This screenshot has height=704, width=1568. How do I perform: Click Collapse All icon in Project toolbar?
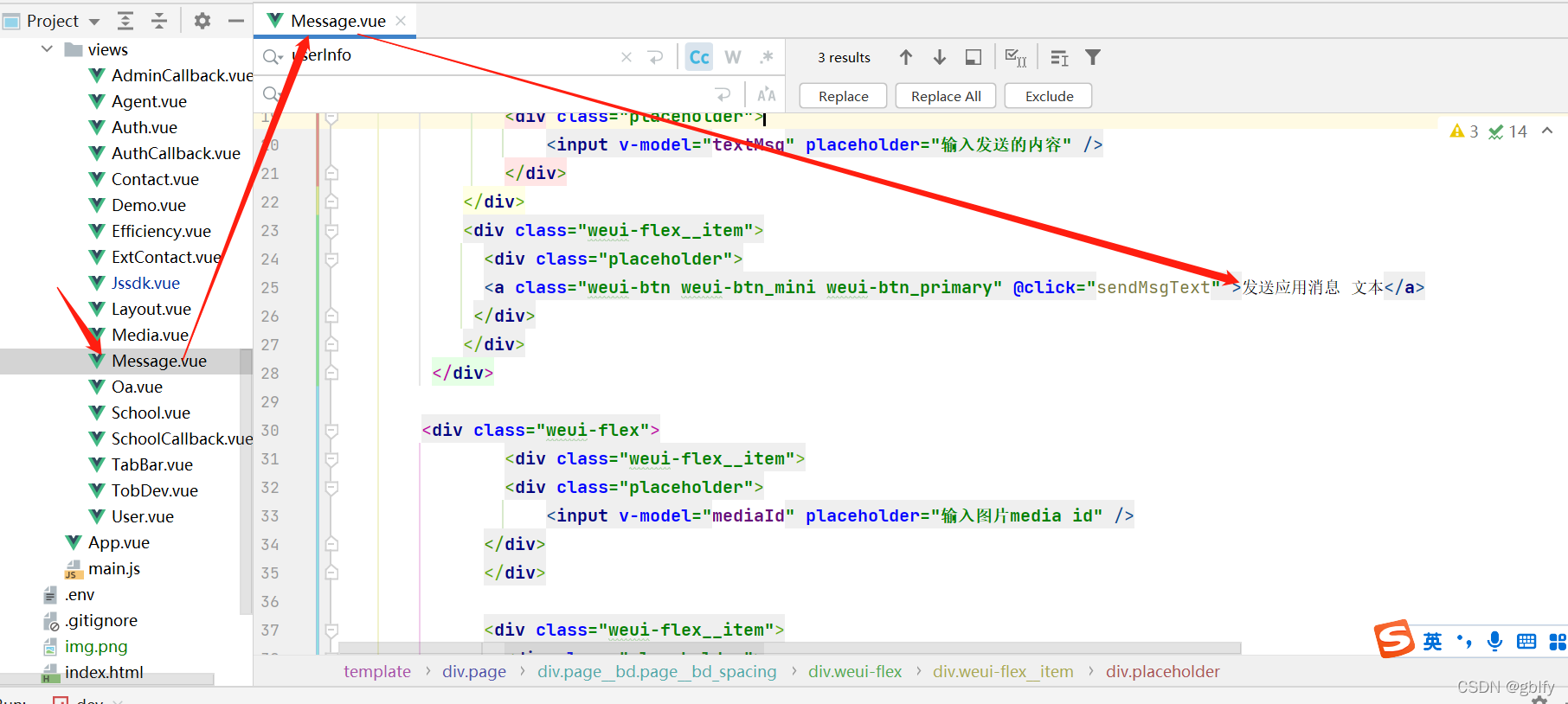159,21
